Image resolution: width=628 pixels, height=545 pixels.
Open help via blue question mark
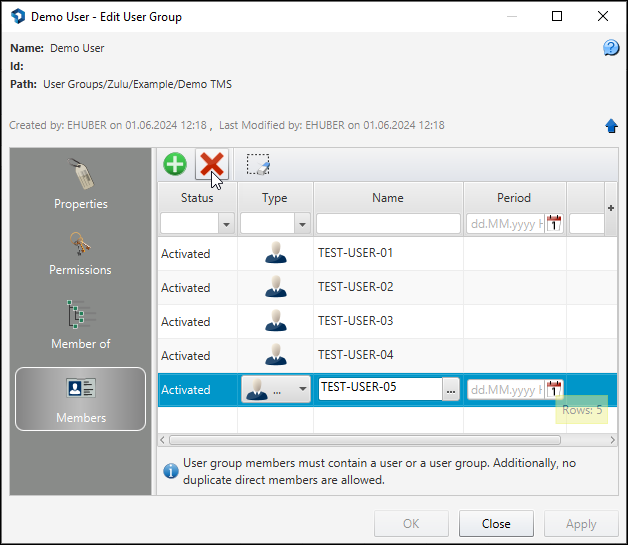click(611, 48)
